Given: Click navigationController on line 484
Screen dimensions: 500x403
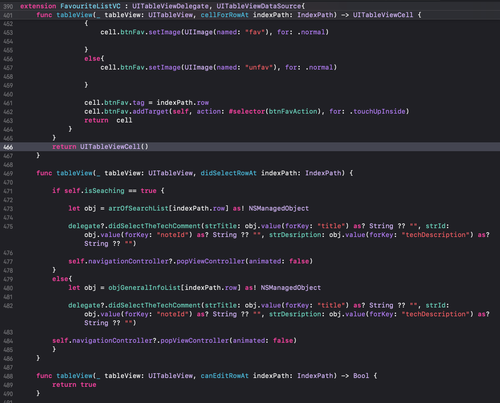Looking at the screenshot, I should coord(112,340).
